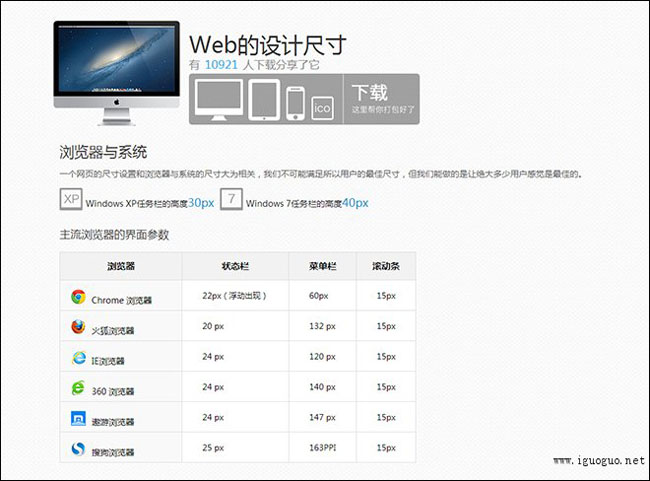The height and width of the screenshot is (481, 650).
Task: Click the Windows XP icon box
Action: coord(71,199)
